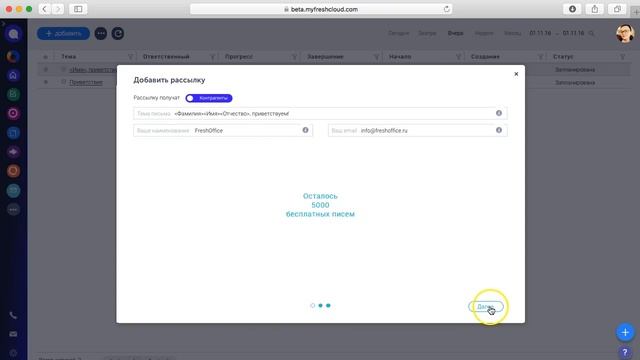Click the Safari address bar
The image size is (640, 360).
321,9
